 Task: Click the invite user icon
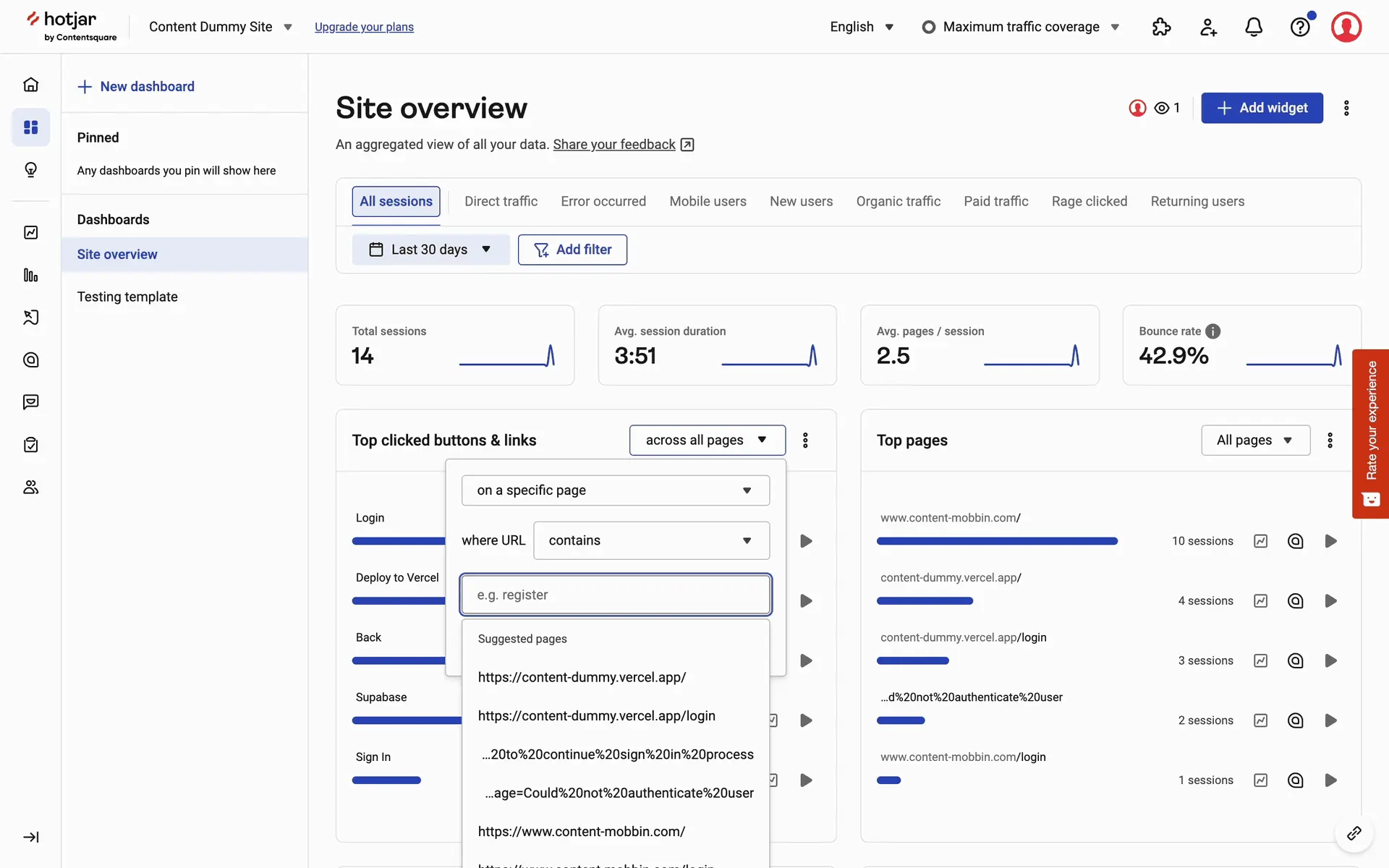(x=1208, y=27)
